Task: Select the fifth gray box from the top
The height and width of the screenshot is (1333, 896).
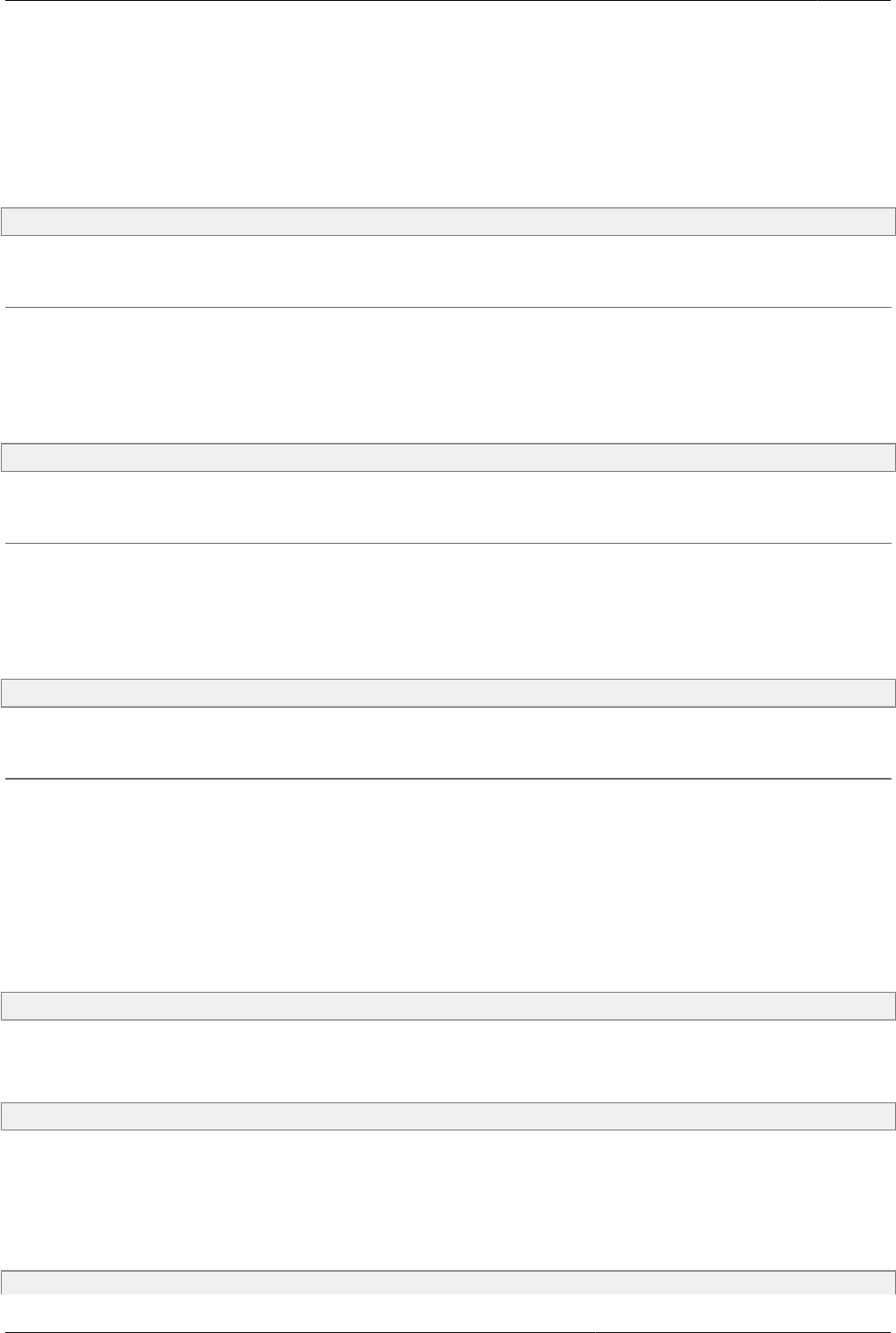Action: pos(448,1116)
